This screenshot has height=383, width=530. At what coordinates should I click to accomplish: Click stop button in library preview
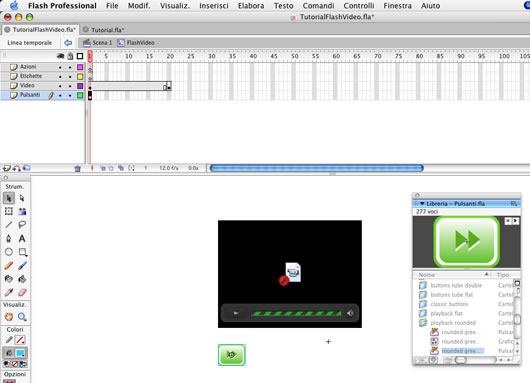click(508, 221)
